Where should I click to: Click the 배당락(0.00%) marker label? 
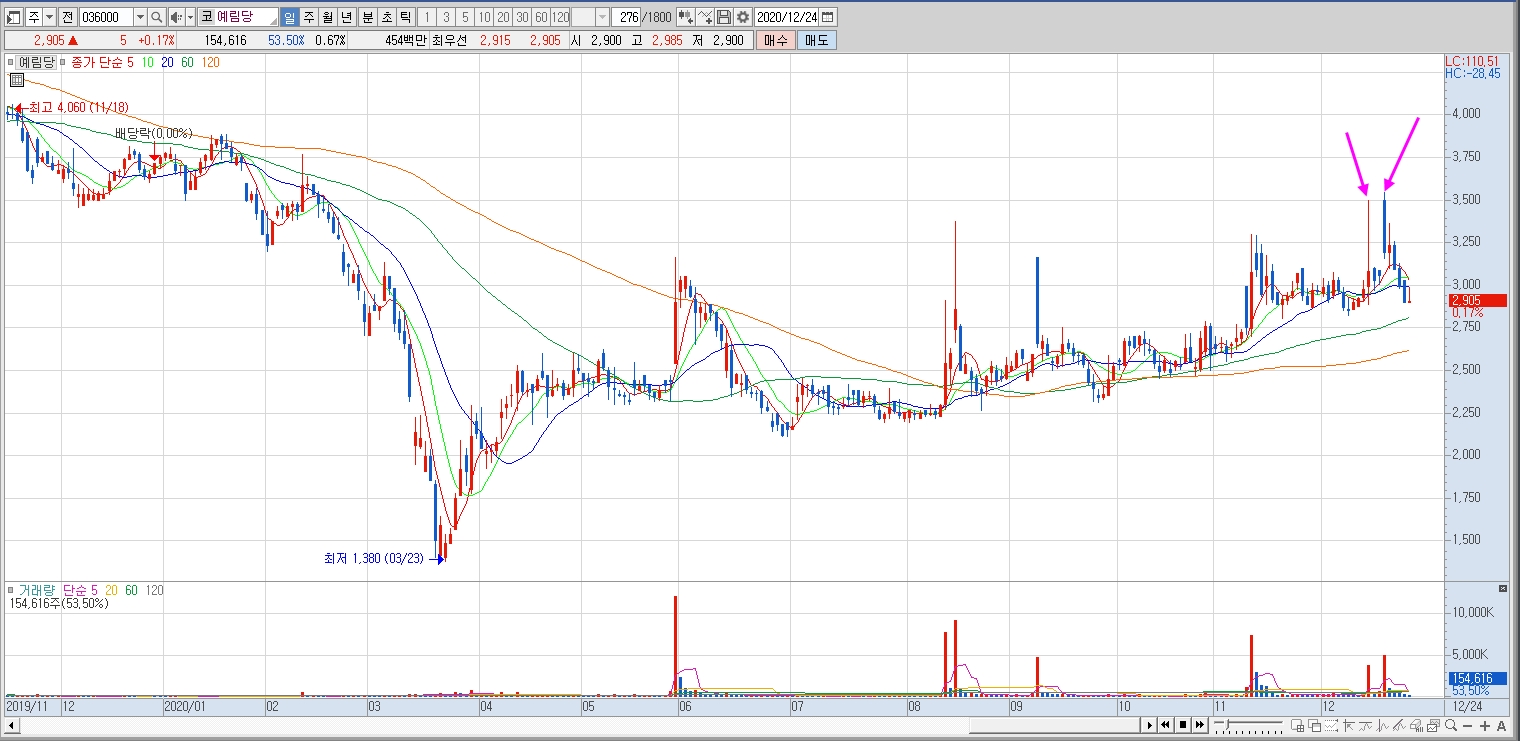tap(152, 133)
